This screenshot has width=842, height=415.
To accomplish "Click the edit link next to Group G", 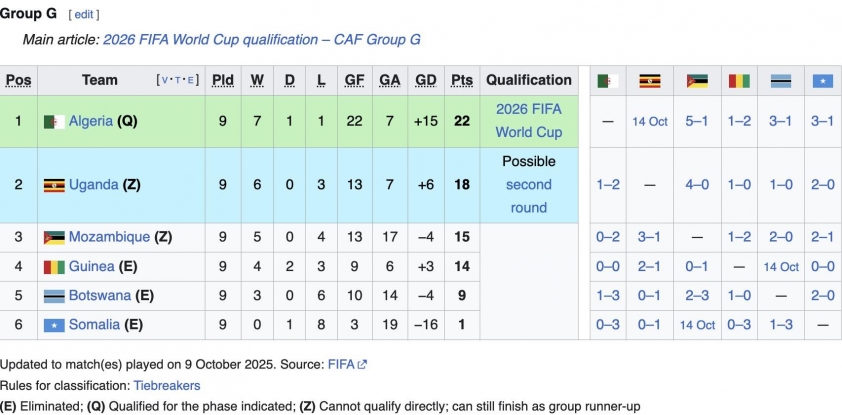I will coord(84,15).
